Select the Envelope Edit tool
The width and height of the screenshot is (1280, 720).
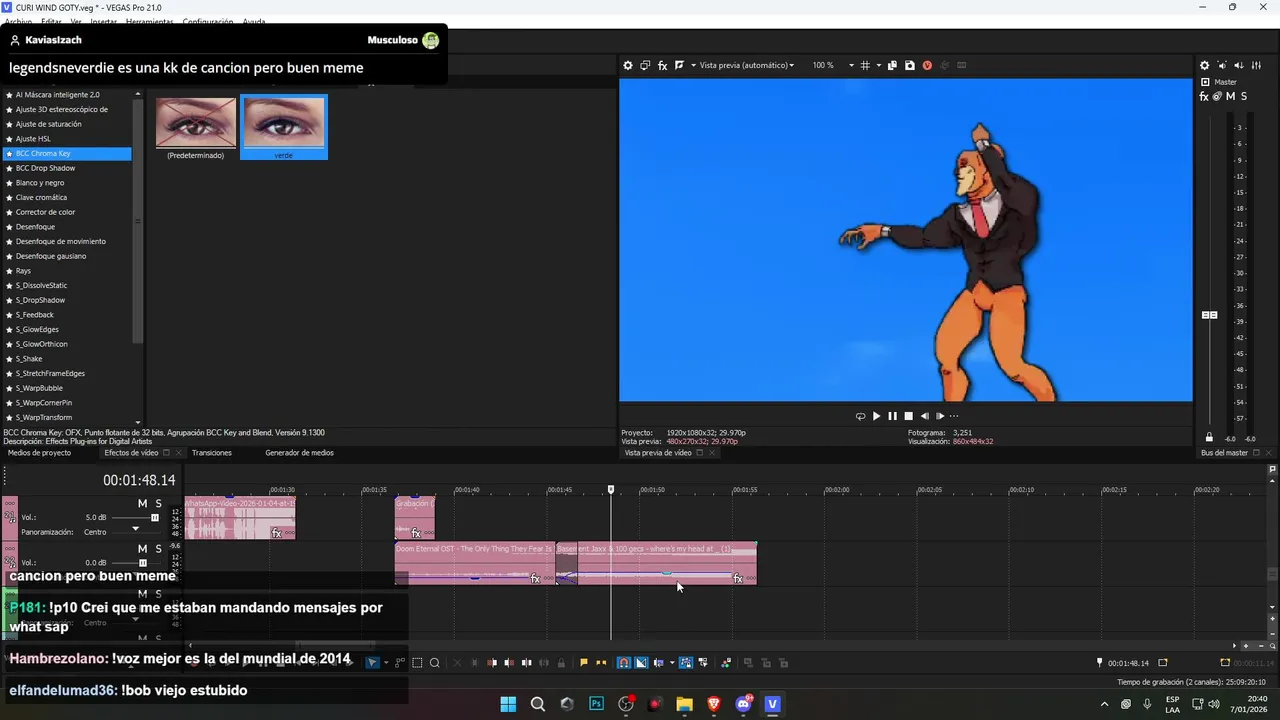click(400, 662)
